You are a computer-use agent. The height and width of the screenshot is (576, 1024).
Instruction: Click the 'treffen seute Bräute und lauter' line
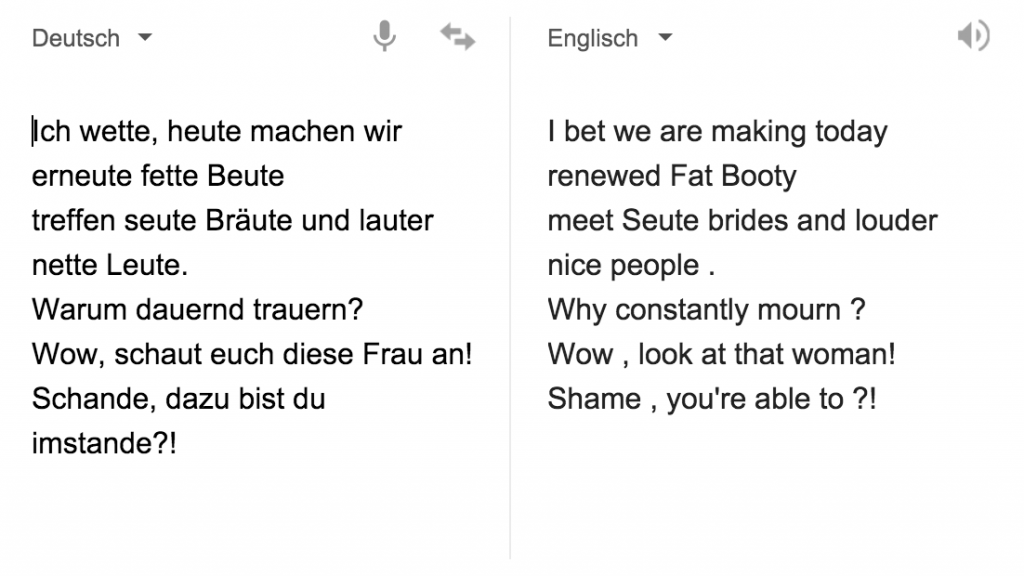coord(232,221)
